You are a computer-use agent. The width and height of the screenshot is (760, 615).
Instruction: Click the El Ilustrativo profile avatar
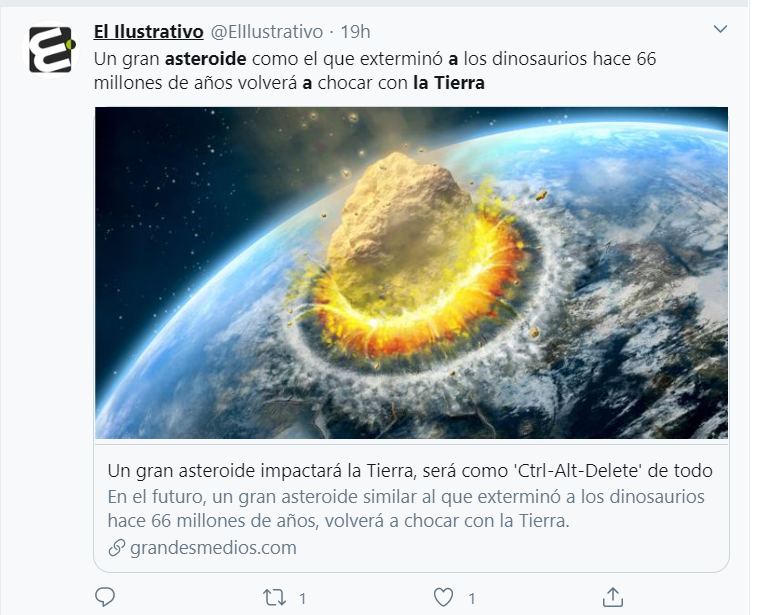point(50,49)
